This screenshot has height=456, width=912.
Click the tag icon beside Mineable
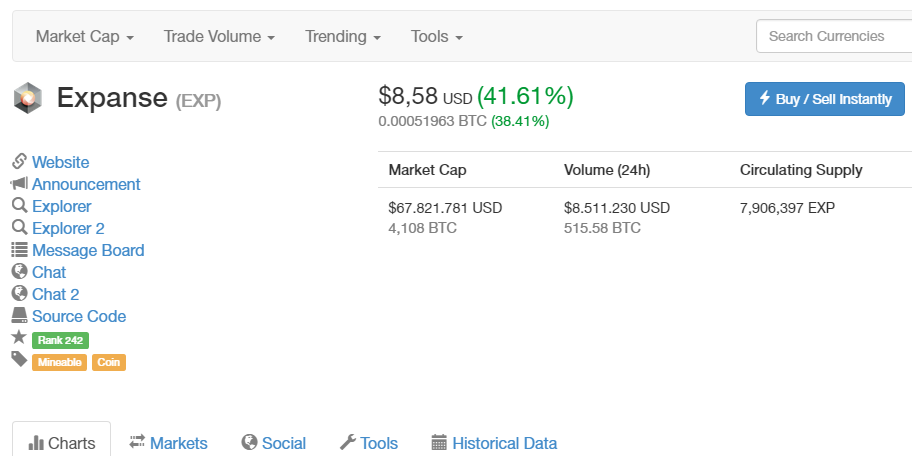coord(19,360)
